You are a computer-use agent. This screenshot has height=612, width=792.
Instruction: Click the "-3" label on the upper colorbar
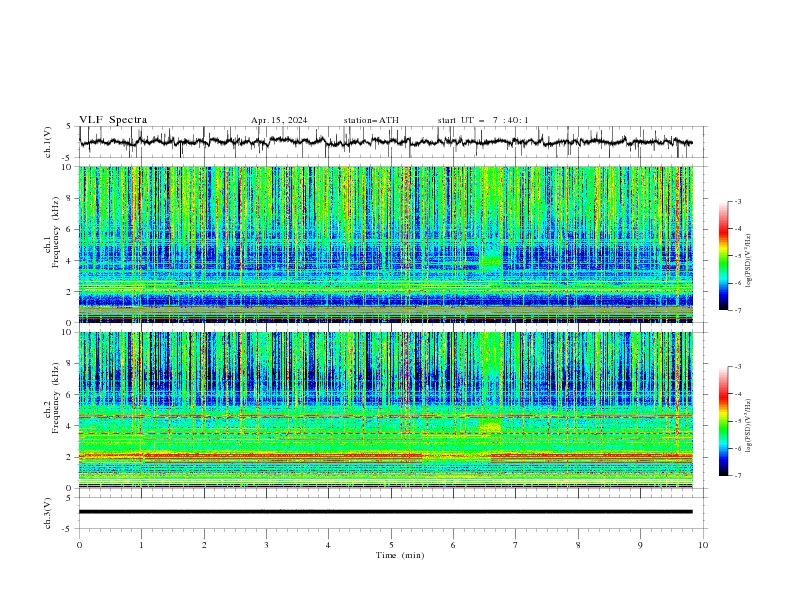click(737, 201)
